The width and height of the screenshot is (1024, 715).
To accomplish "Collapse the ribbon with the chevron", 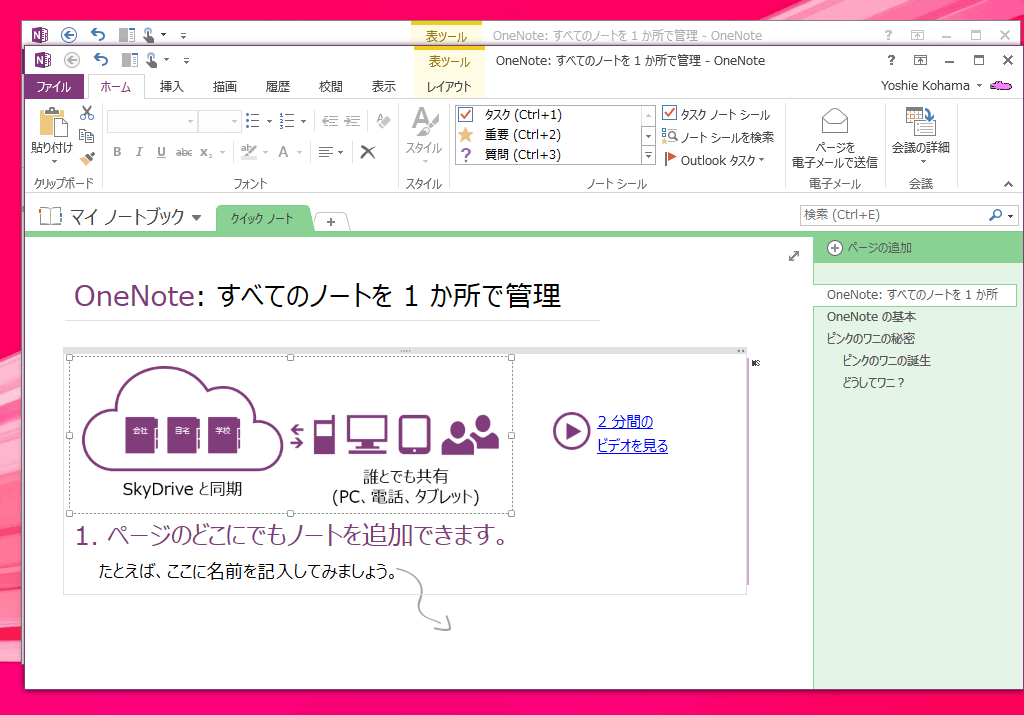I will 1008,185.
